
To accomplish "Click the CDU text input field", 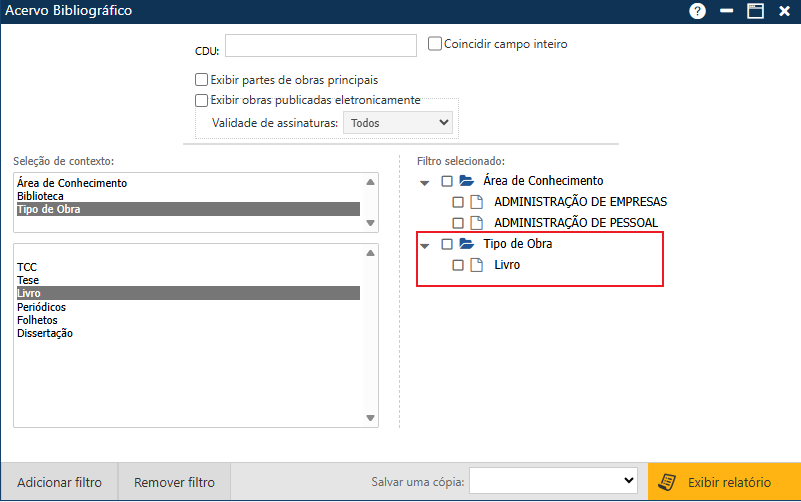I will click(320, 46).
